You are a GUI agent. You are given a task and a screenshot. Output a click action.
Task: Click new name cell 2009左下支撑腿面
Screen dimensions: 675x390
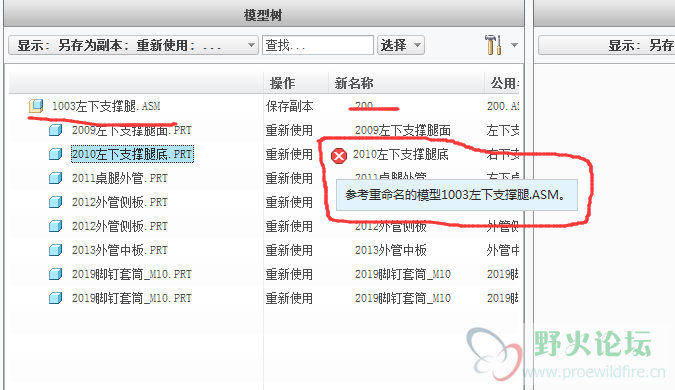[403, 130]
